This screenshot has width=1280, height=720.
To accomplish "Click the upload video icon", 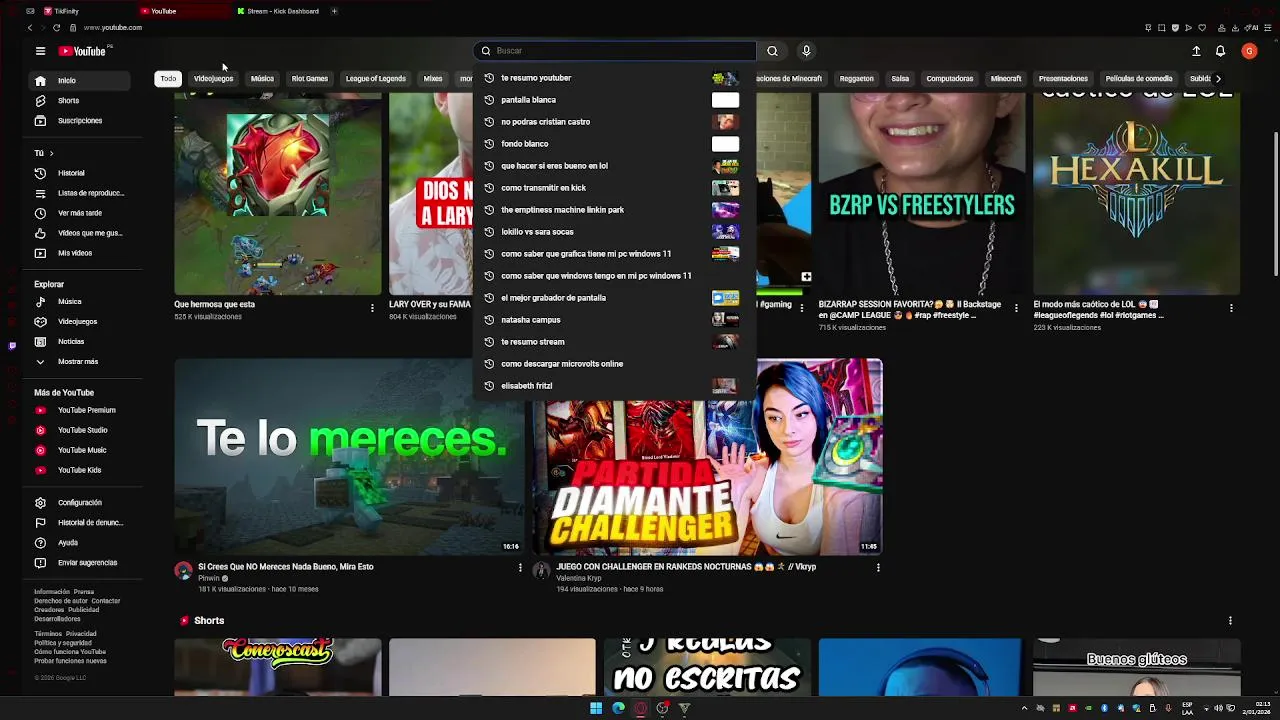I will tap(1196, 51).
